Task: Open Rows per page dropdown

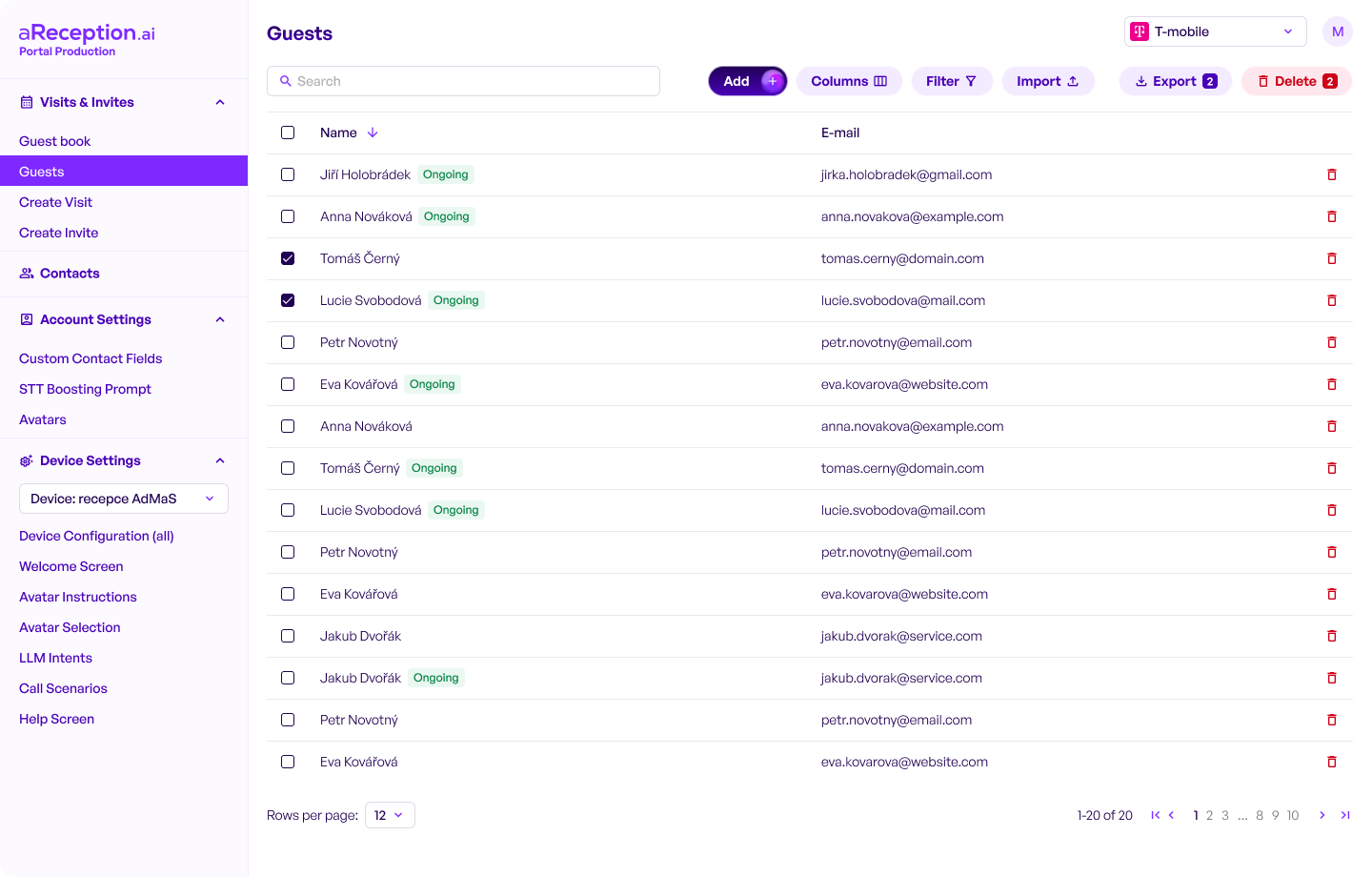Action: click(x=390, y=815)
